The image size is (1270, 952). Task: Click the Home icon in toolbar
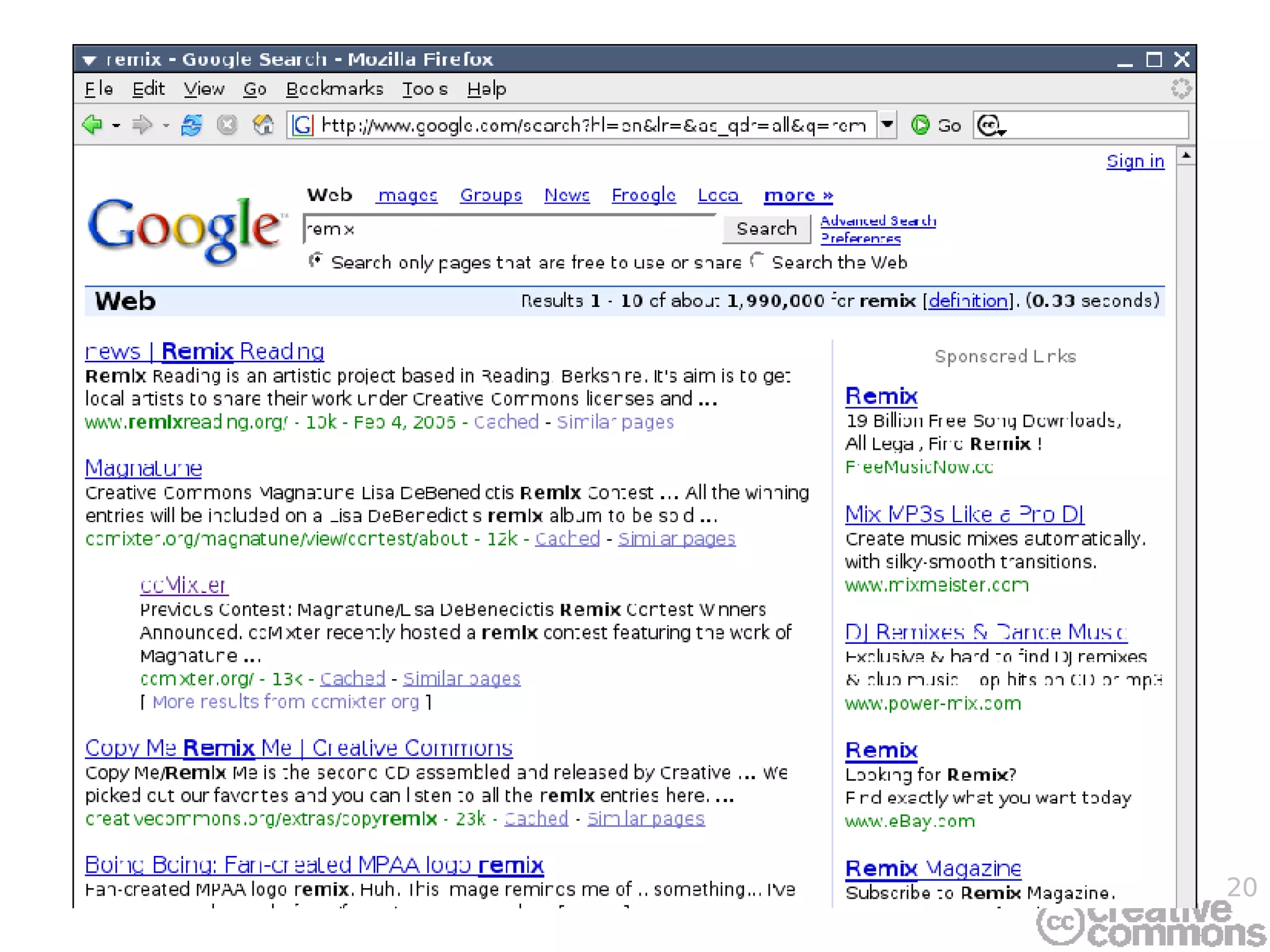(263, 125)
